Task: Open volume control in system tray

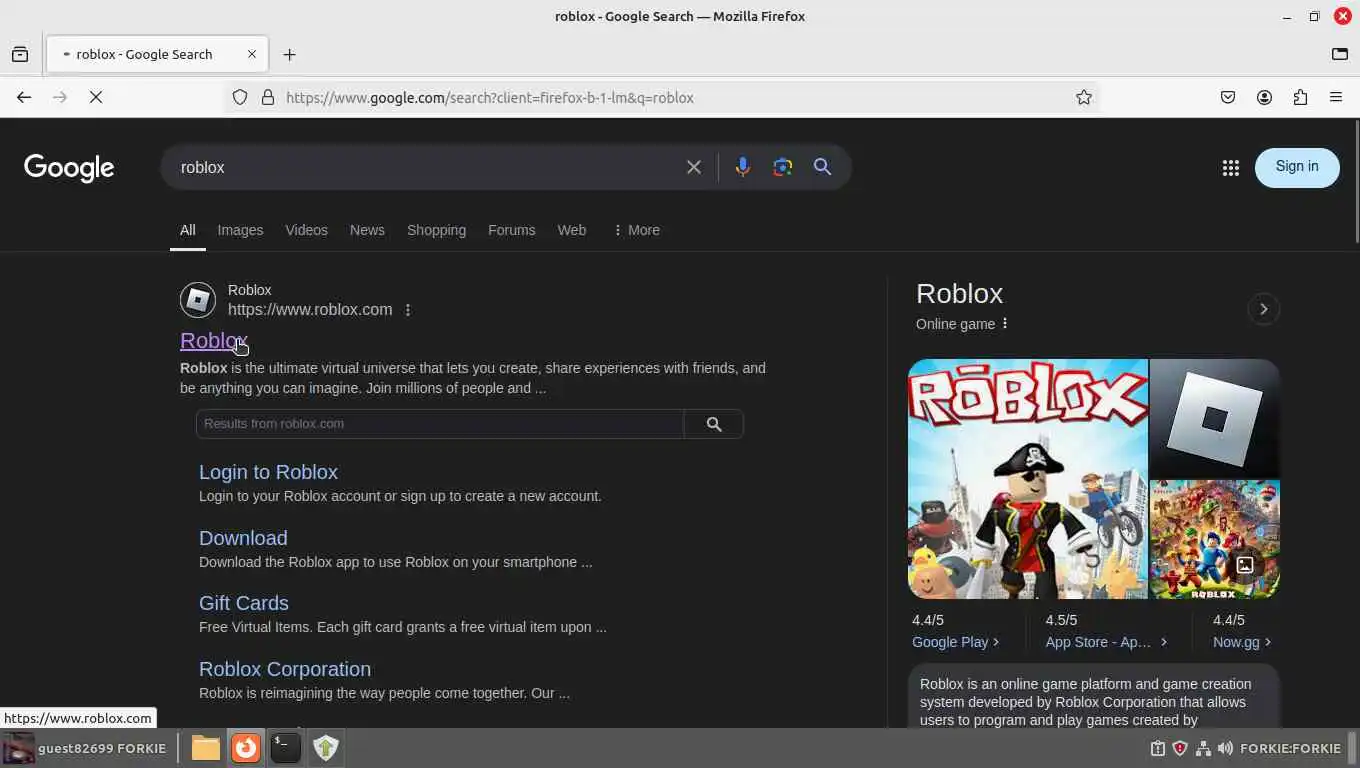Action: [x=1226, y=748]
